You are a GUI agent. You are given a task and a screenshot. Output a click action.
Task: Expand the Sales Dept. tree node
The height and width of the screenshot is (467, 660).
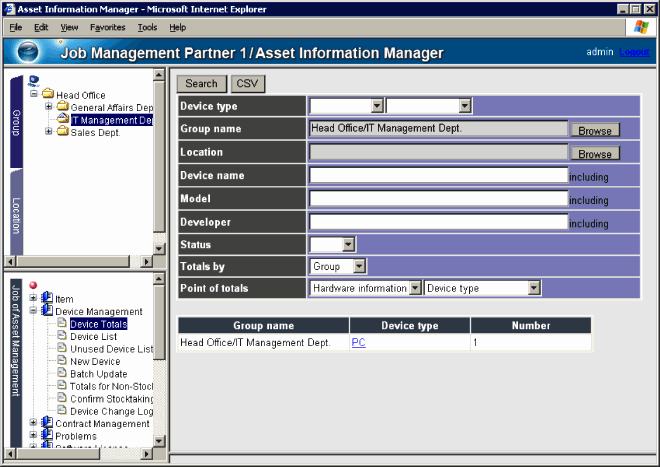(49, 132)
